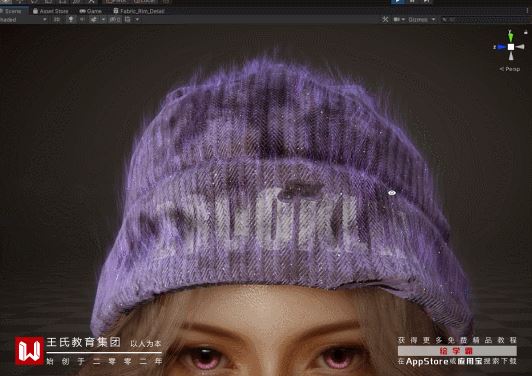Viewport: 532px width, 376px height.
Task: Click the green Y axis gizmo cone
Action: [510, 36]
